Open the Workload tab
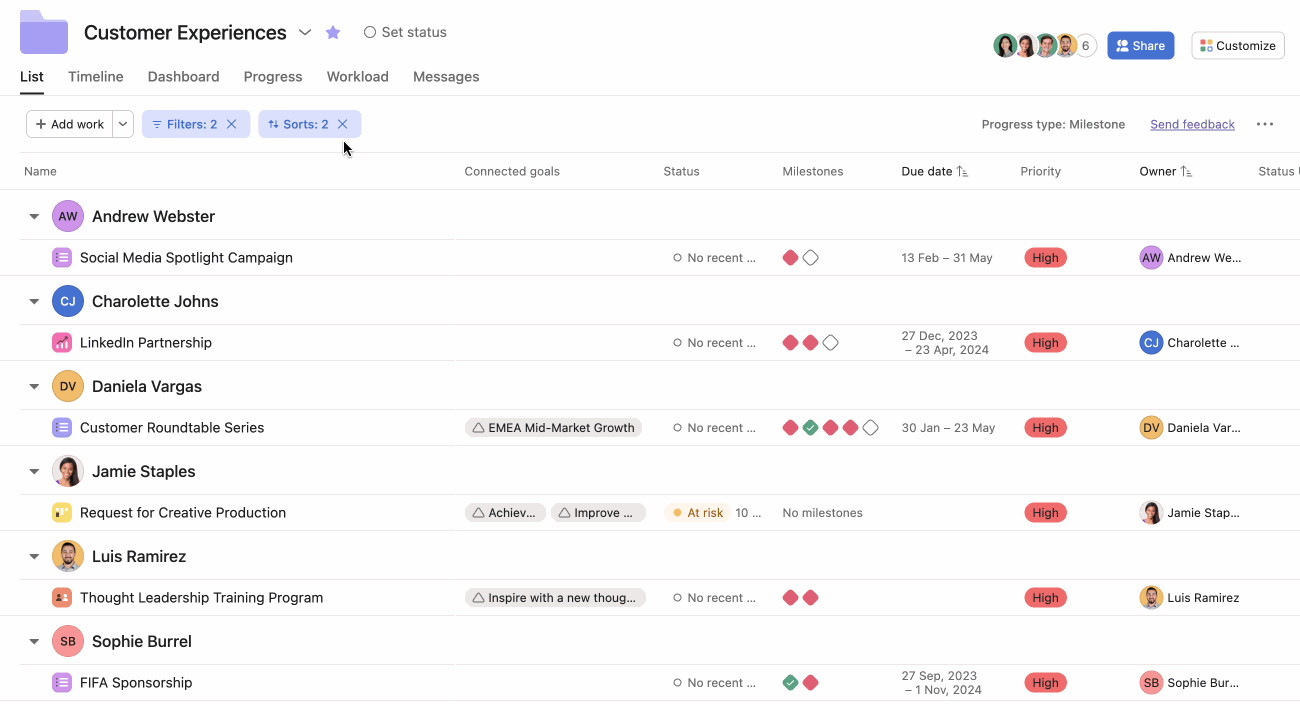 pyautogui.click(x=357, y=77)
